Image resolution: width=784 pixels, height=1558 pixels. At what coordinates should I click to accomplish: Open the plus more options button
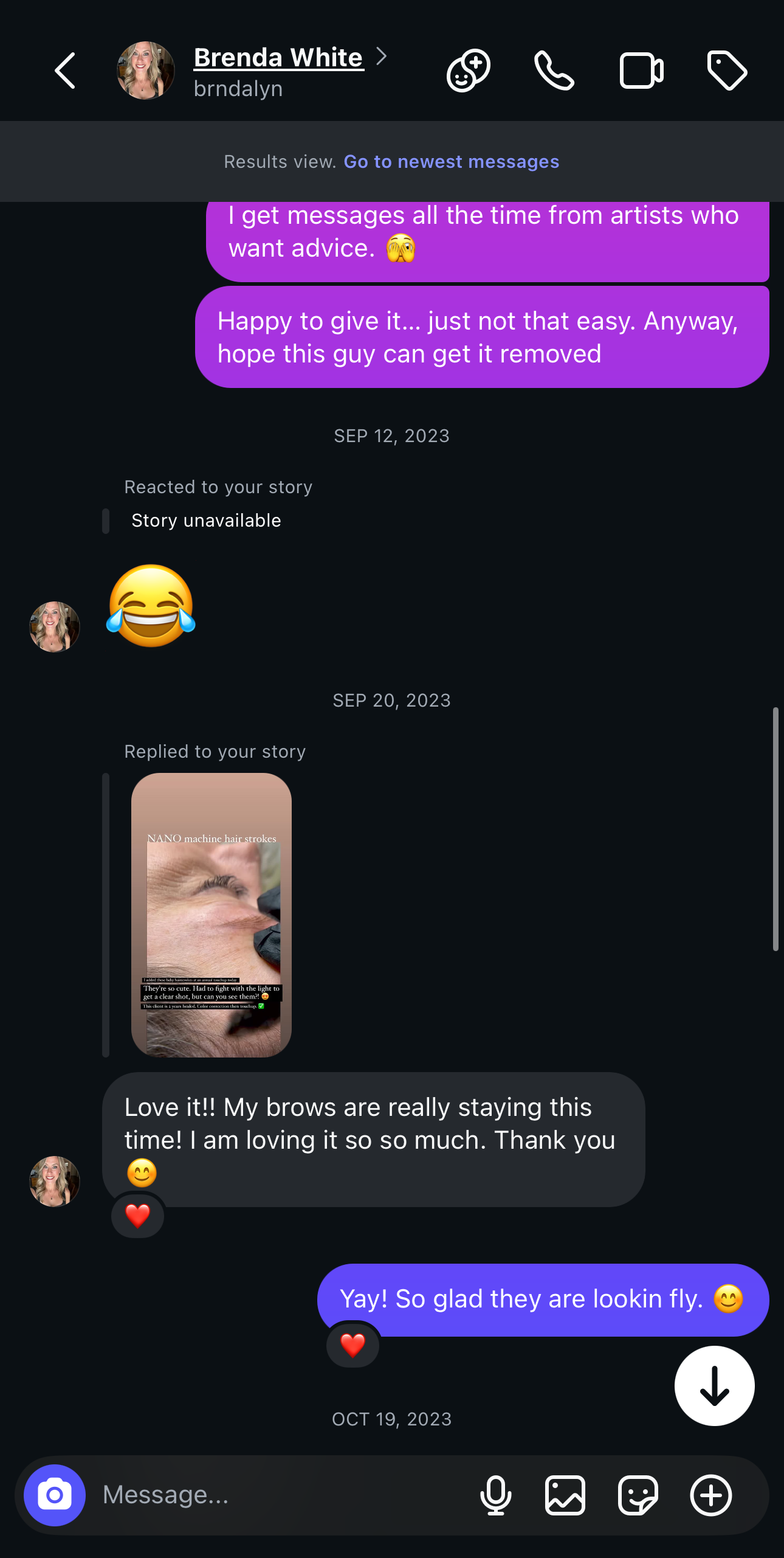click(x=710, y=1495)
